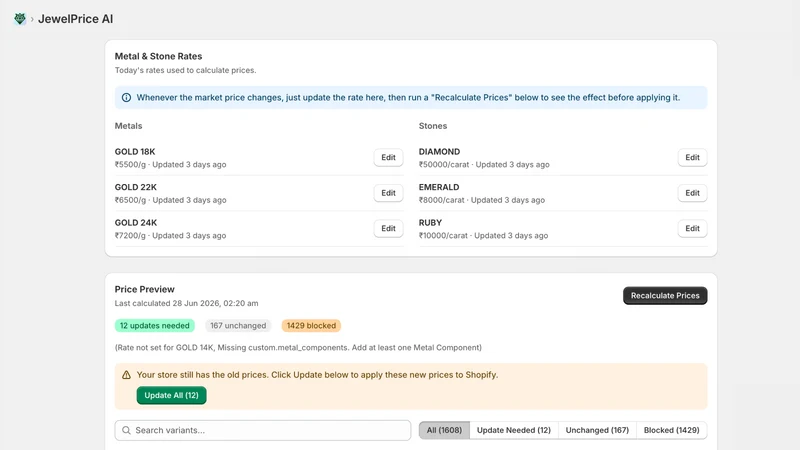Click the Rate not set for GOLD 14K note
The image size is (800, 450).
coord(298,347)
